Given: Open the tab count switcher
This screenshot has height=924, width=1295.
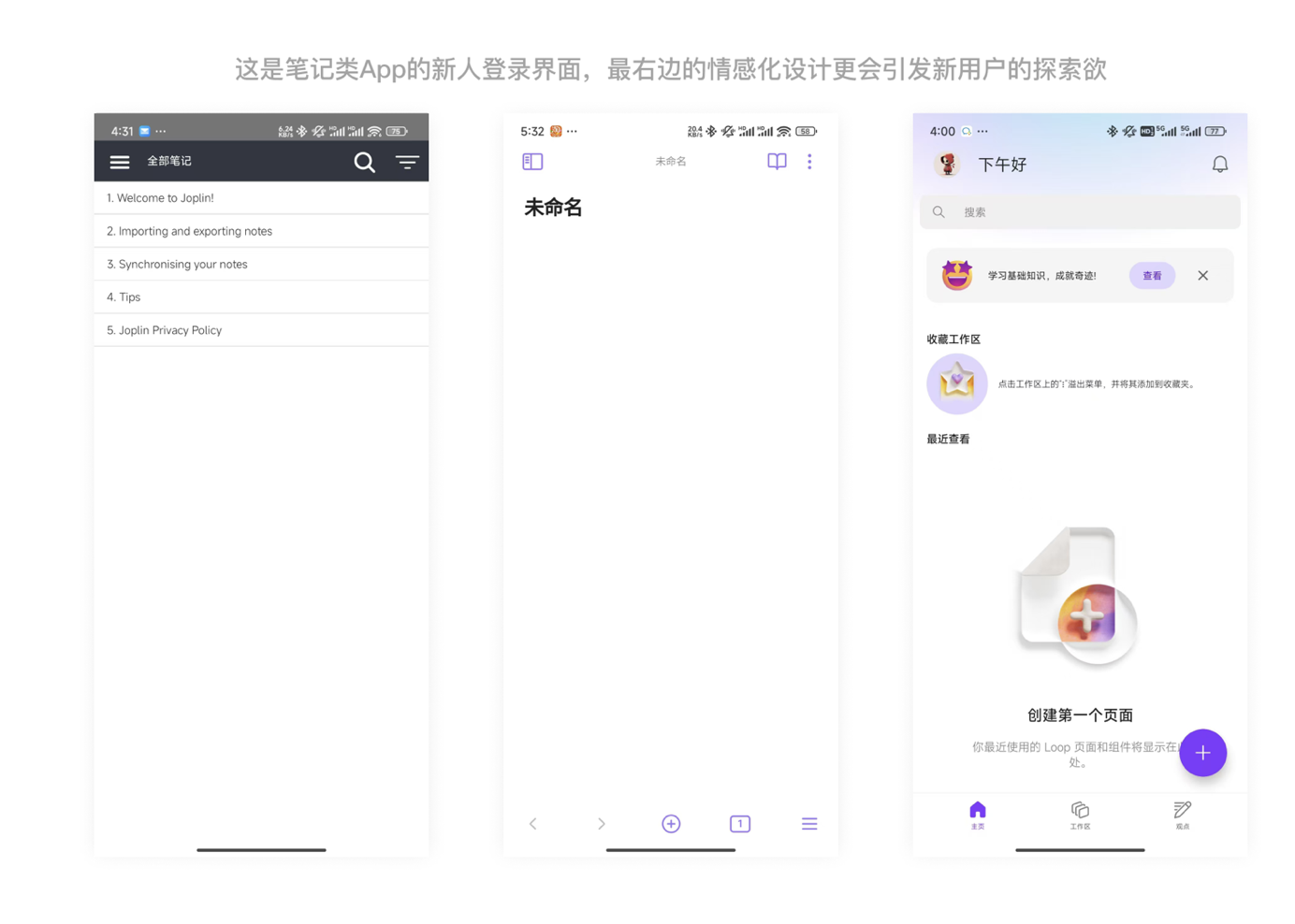Looking at the screenshot, I should point(740,823).
